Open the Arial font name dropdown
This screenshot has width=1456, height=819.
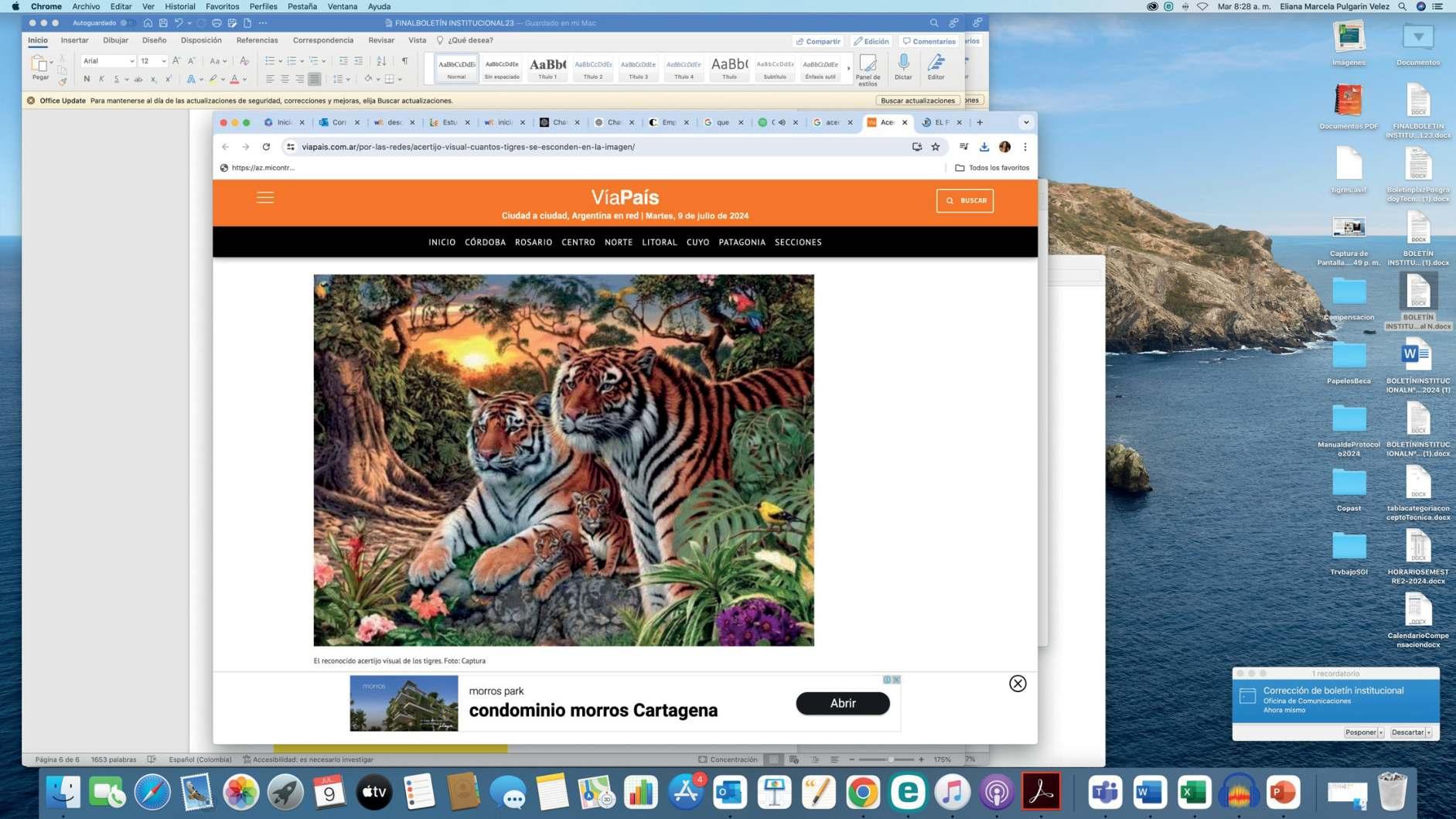(x=131, y=61)
